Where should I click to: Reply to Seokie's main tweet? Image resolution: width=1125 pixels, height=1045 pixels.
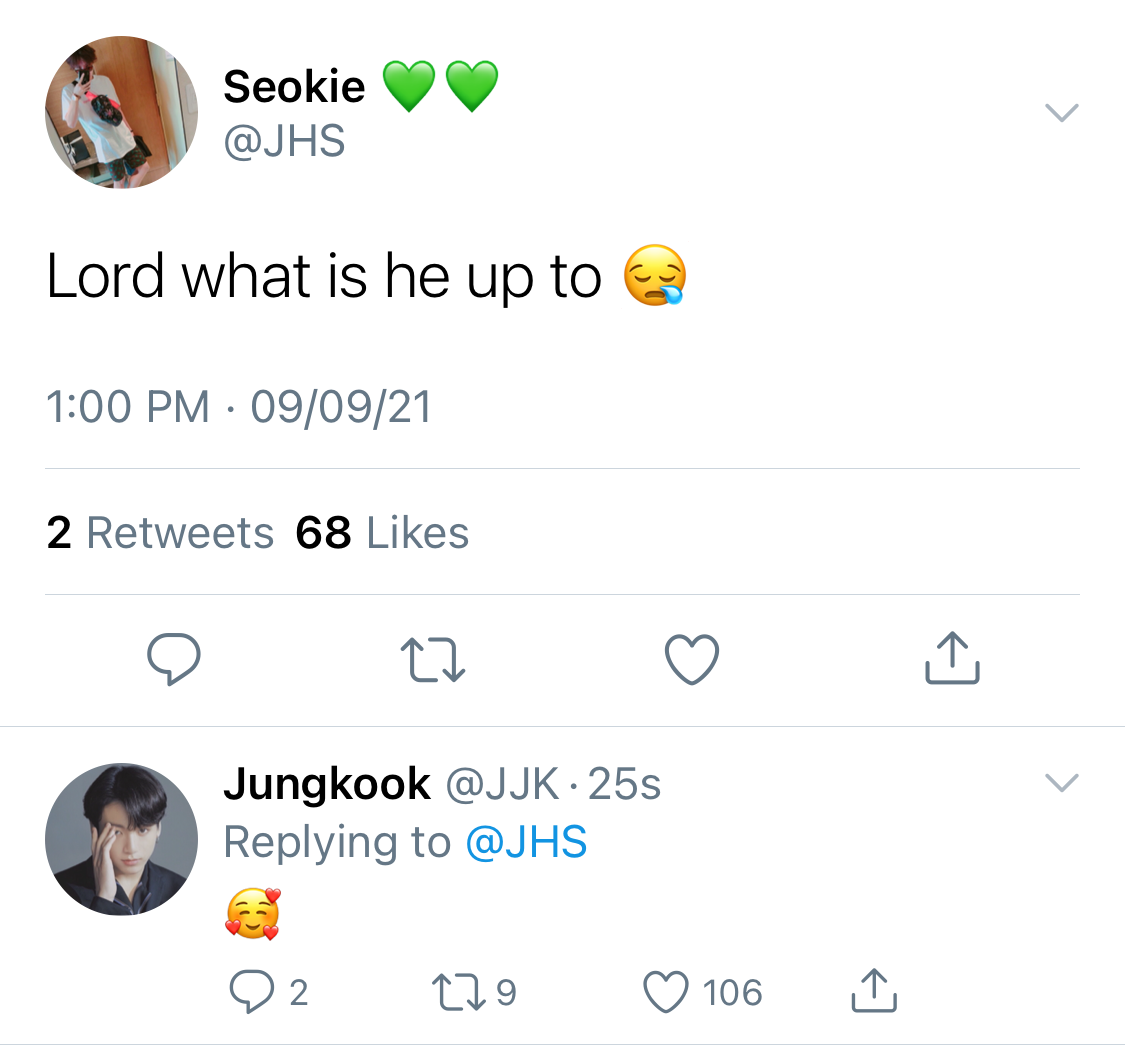174,659
